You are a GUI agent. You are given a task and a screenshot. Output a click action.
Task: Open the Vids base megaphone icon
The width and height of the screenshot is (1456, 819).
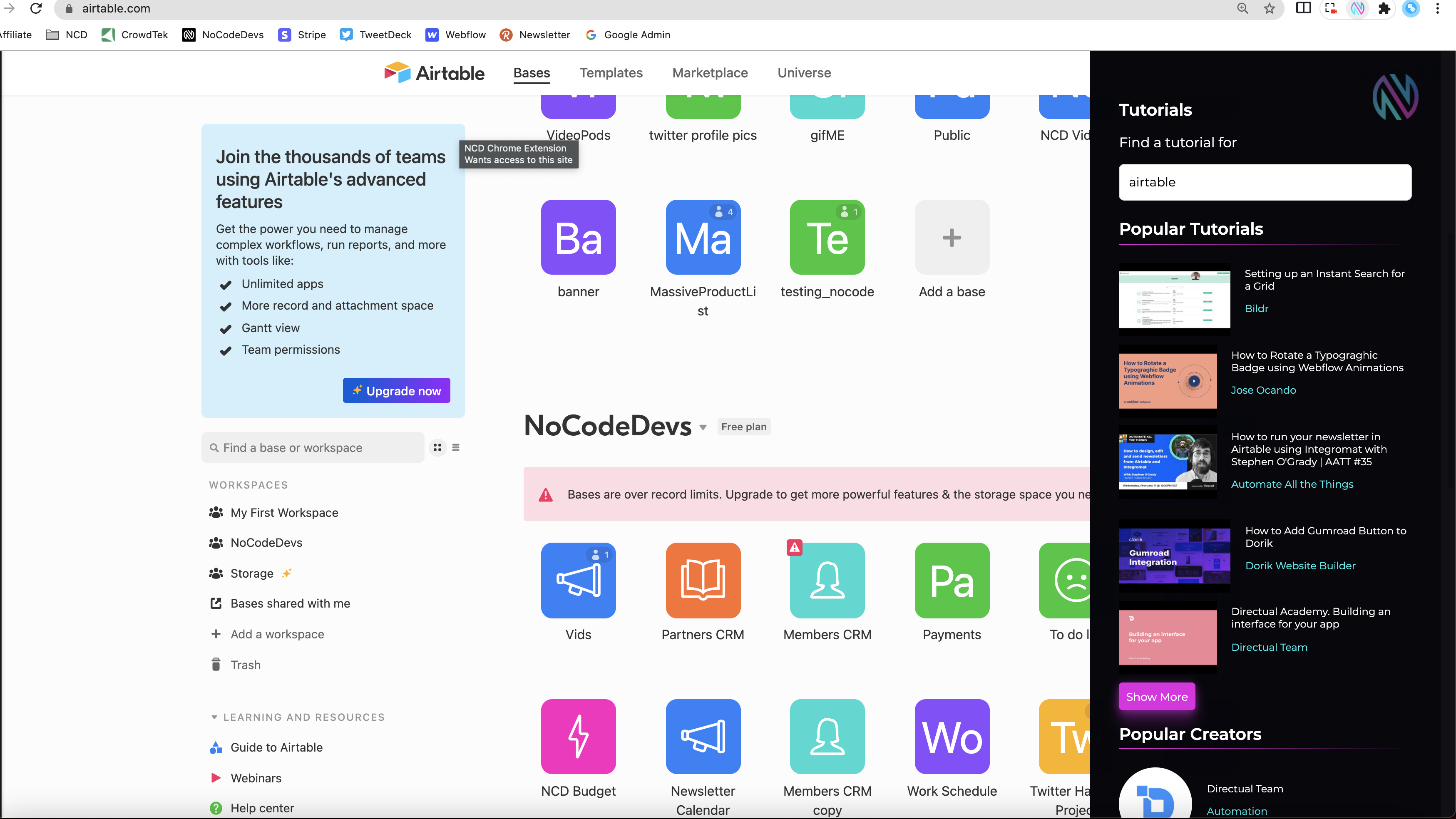pyautogui.click(x=578, y=580)
